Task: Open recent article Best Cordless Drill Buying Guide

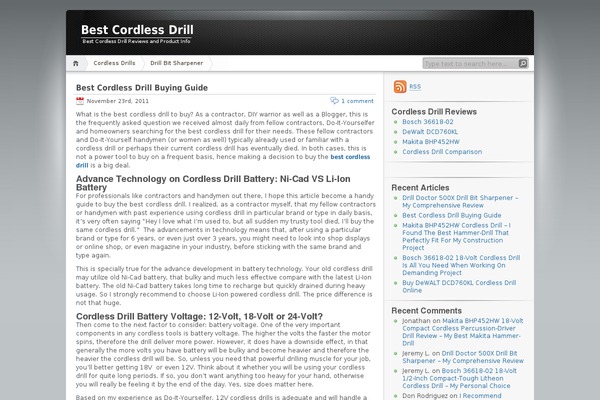Action: 452,215
